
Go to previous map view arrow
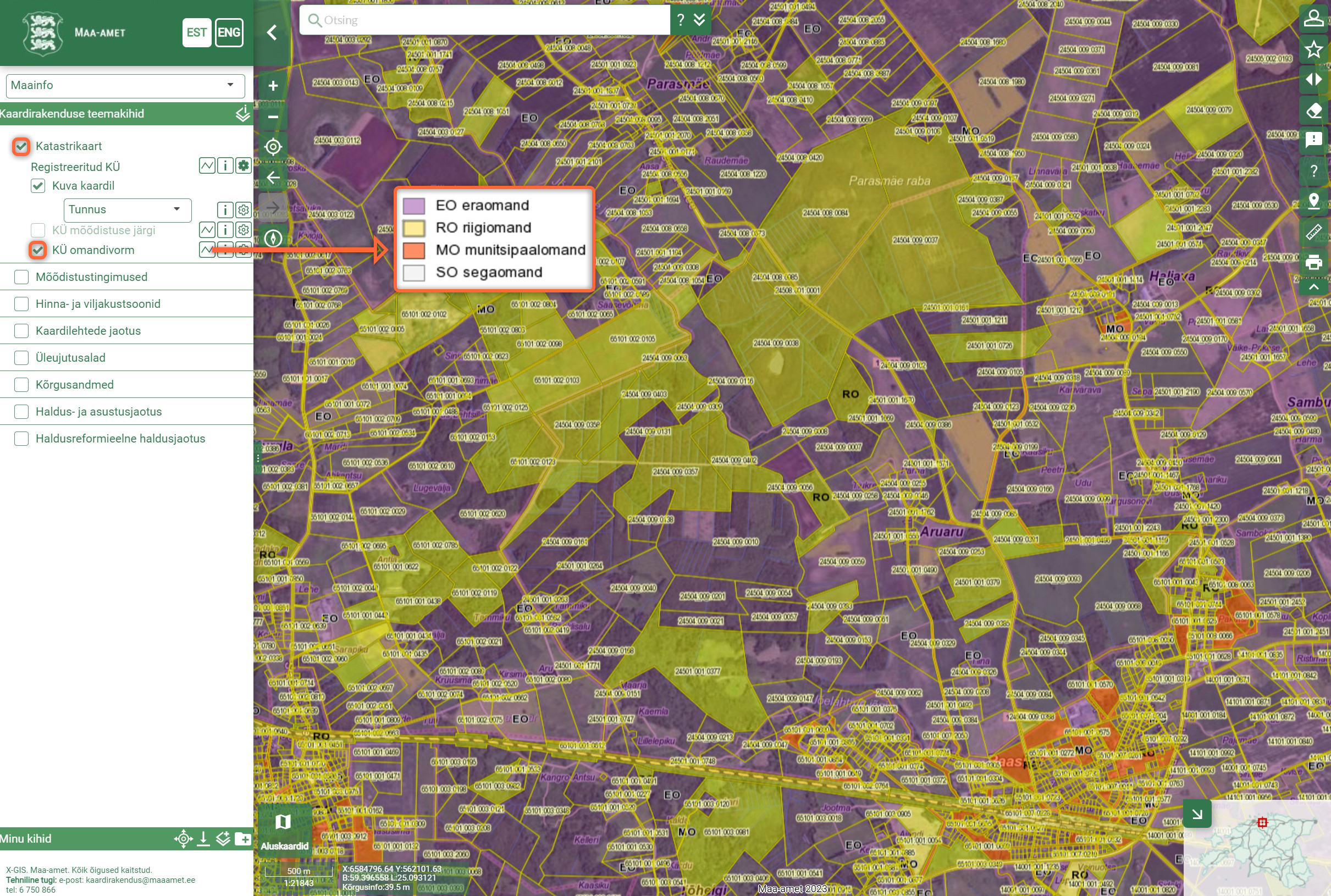pos(273,177)
